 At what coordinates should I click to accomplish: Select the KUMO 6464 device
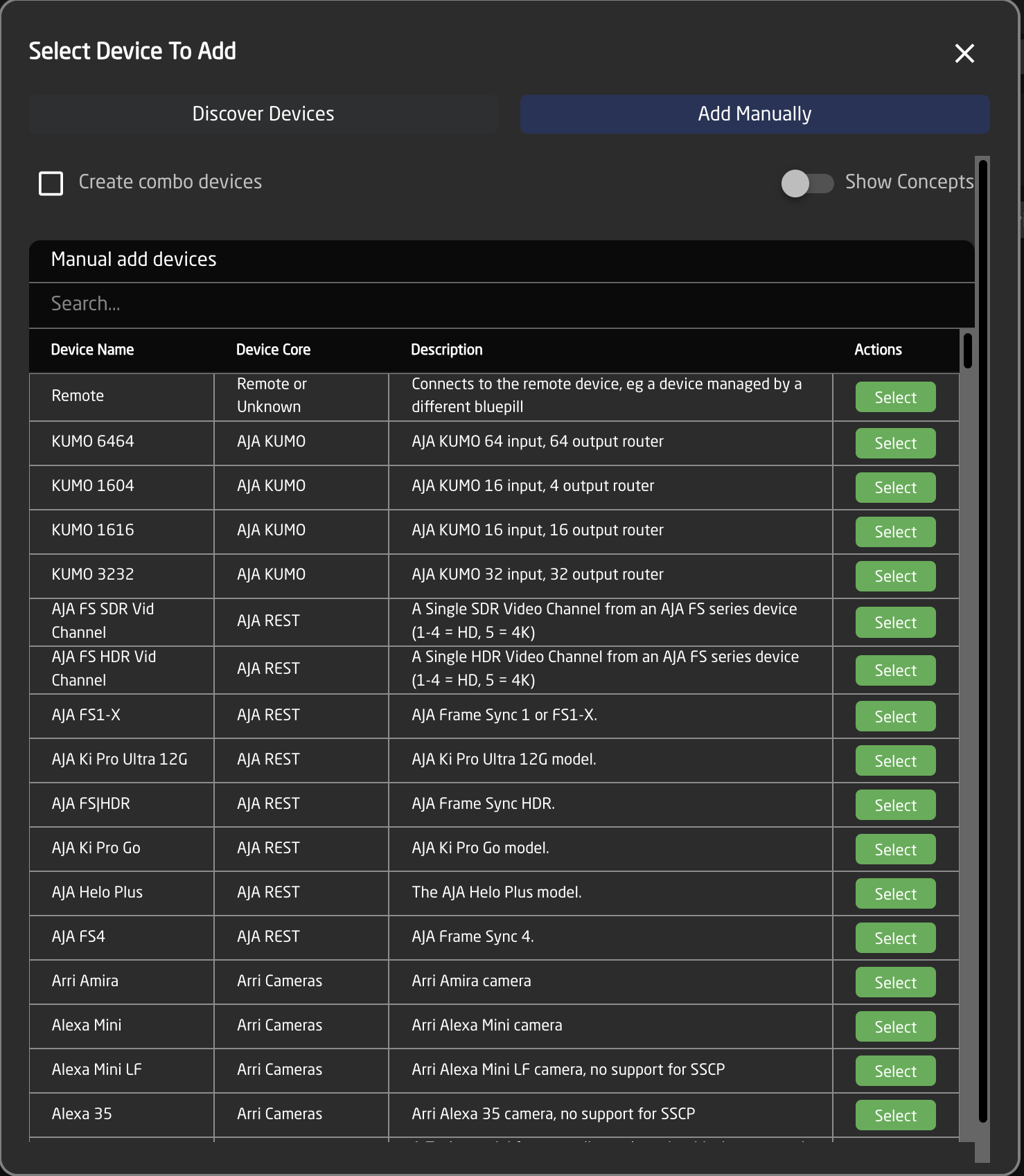pos(895,443)
